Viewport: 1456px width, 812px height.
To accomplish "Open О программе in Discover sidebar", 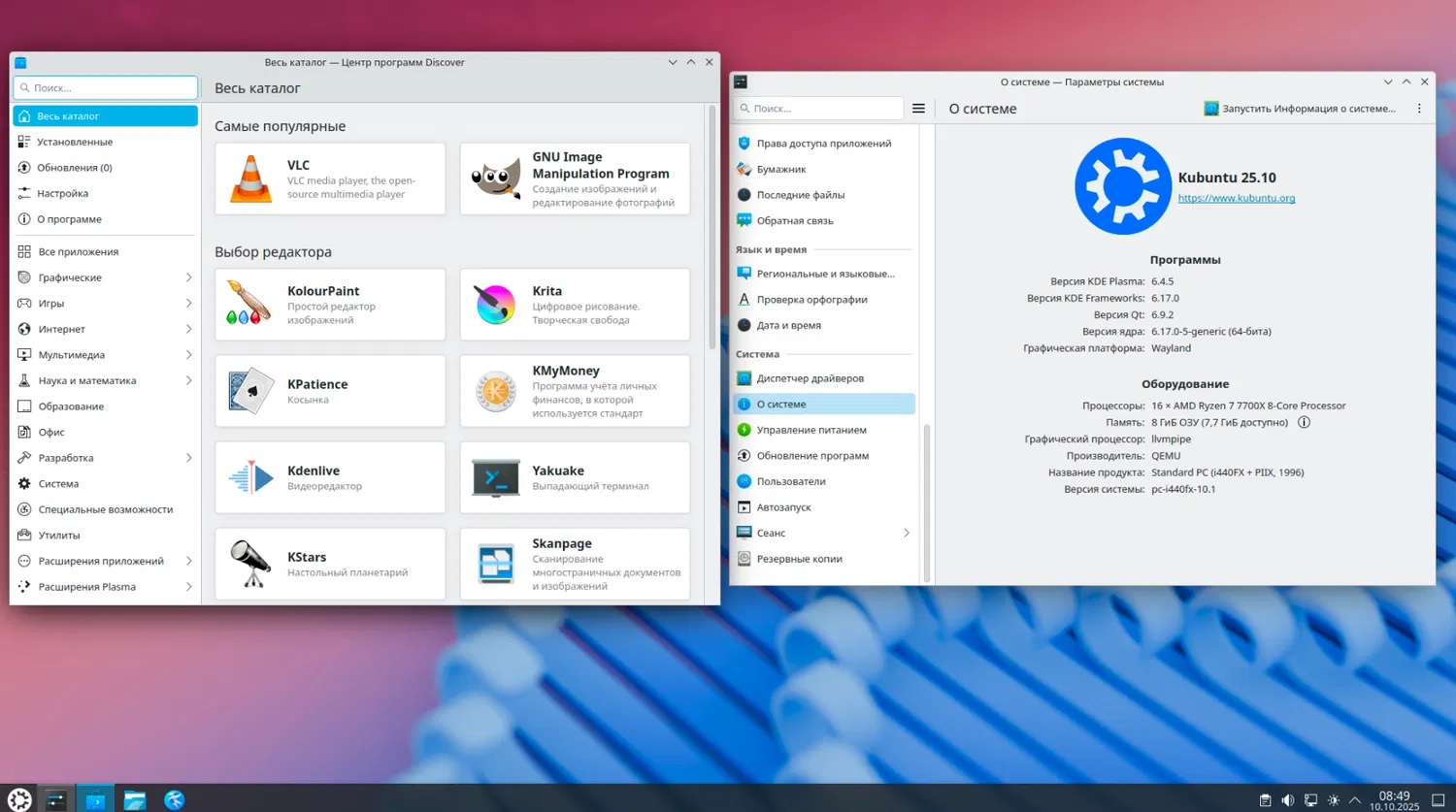I will pos(106,219).
